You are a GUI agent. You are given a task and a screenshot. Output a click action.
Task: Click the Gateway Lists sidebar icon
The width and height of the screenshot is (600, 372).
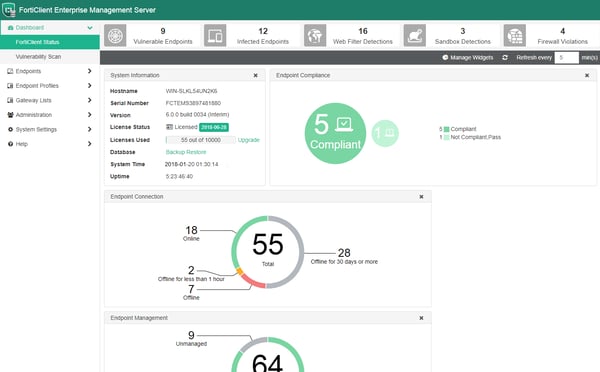click(x=10, y=100)
